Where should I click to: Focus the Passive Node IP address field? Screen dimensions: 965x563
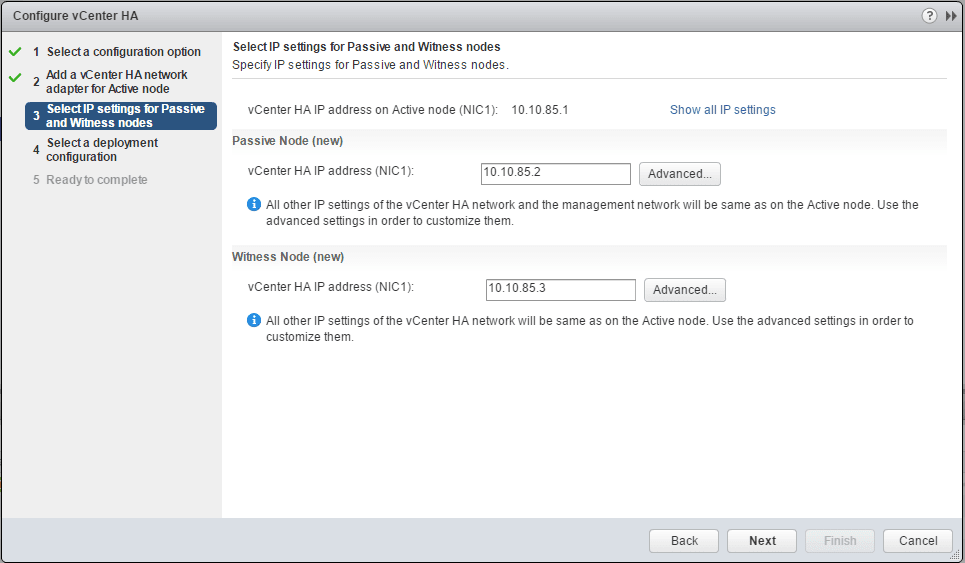coord(555,174)
